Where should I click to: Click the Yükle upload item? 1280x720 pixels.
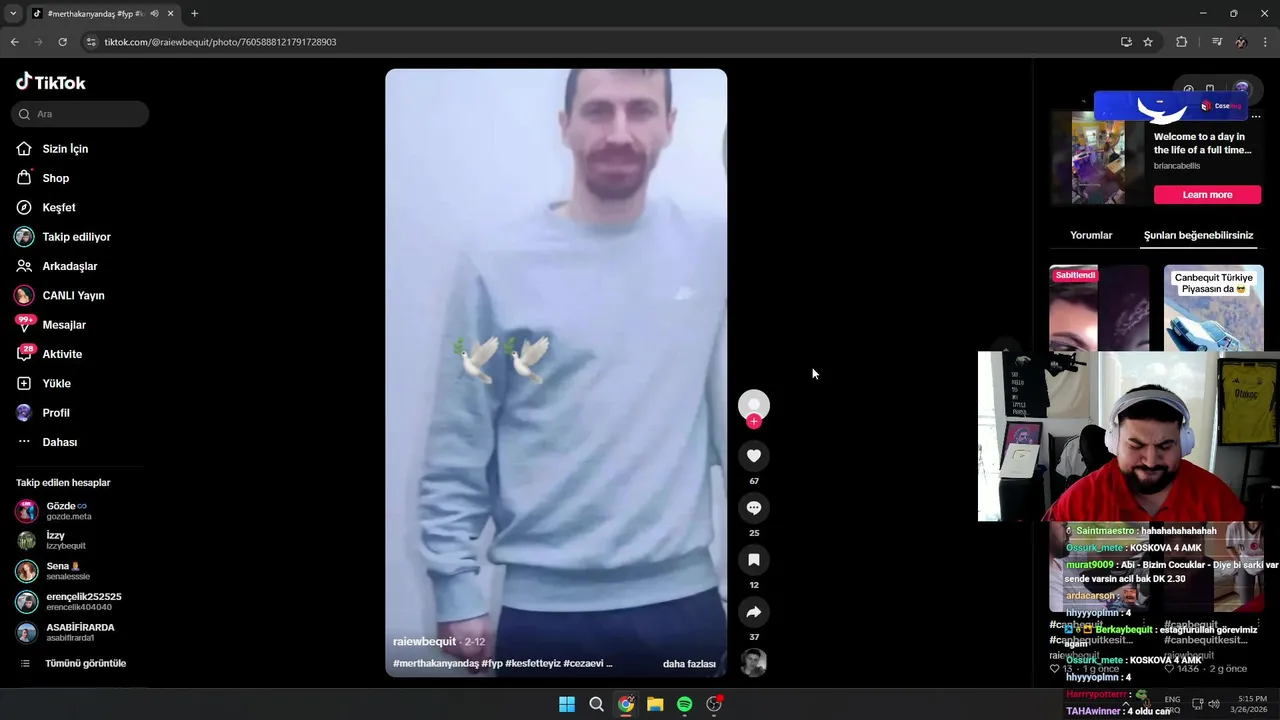coord(56,383)
